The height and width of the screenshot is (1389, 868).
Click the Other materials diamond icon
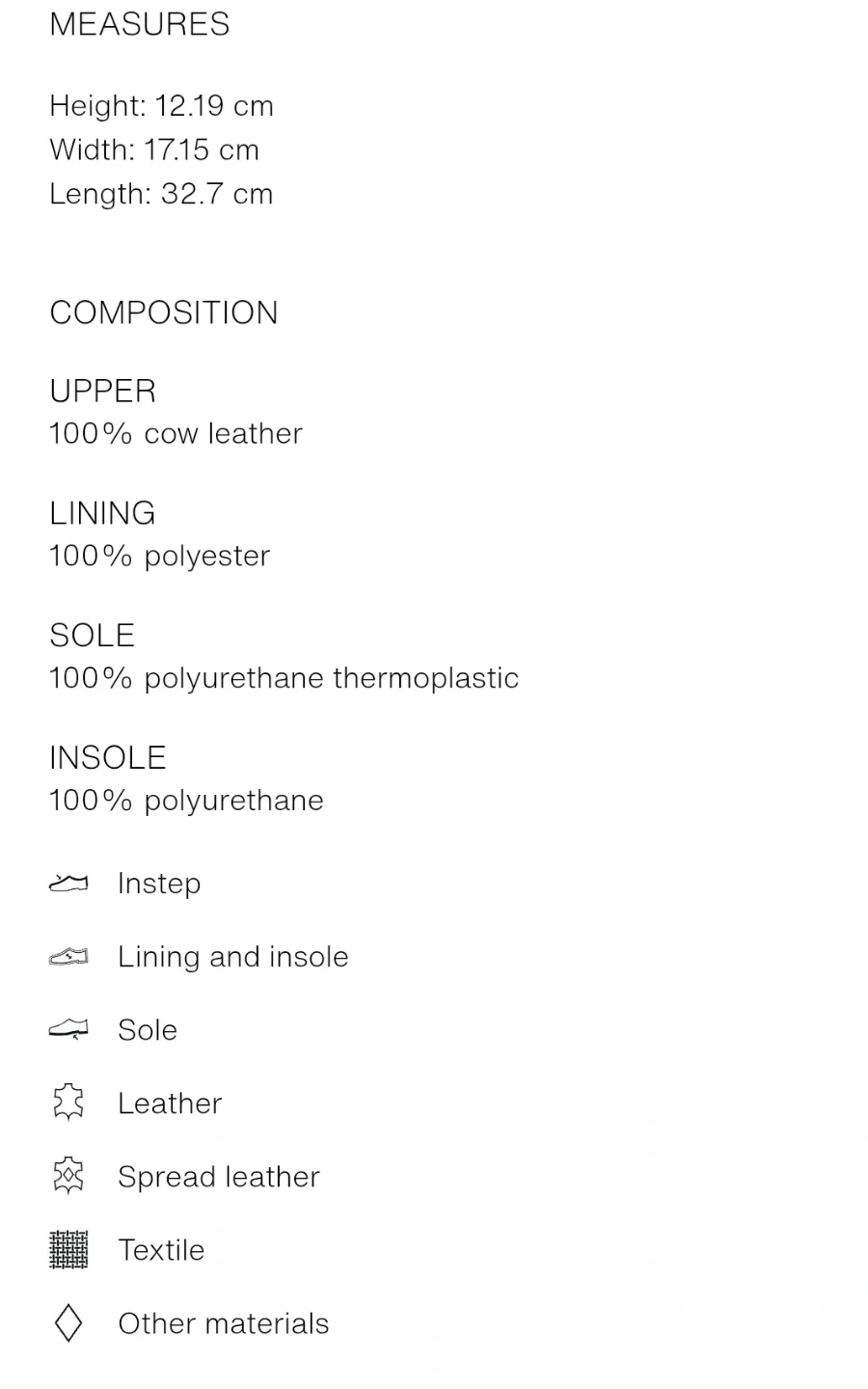(68, 1323)
